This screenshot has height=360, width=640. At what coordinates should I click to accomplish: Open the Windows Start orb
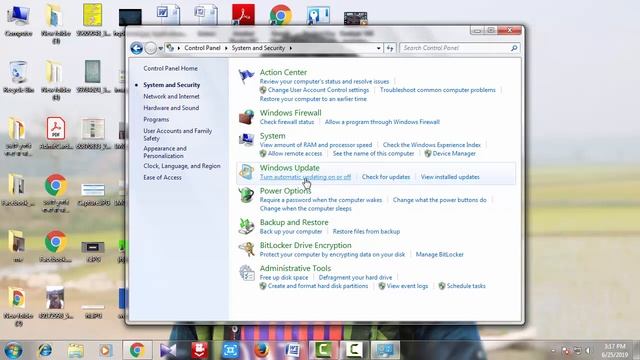[13, 350]
